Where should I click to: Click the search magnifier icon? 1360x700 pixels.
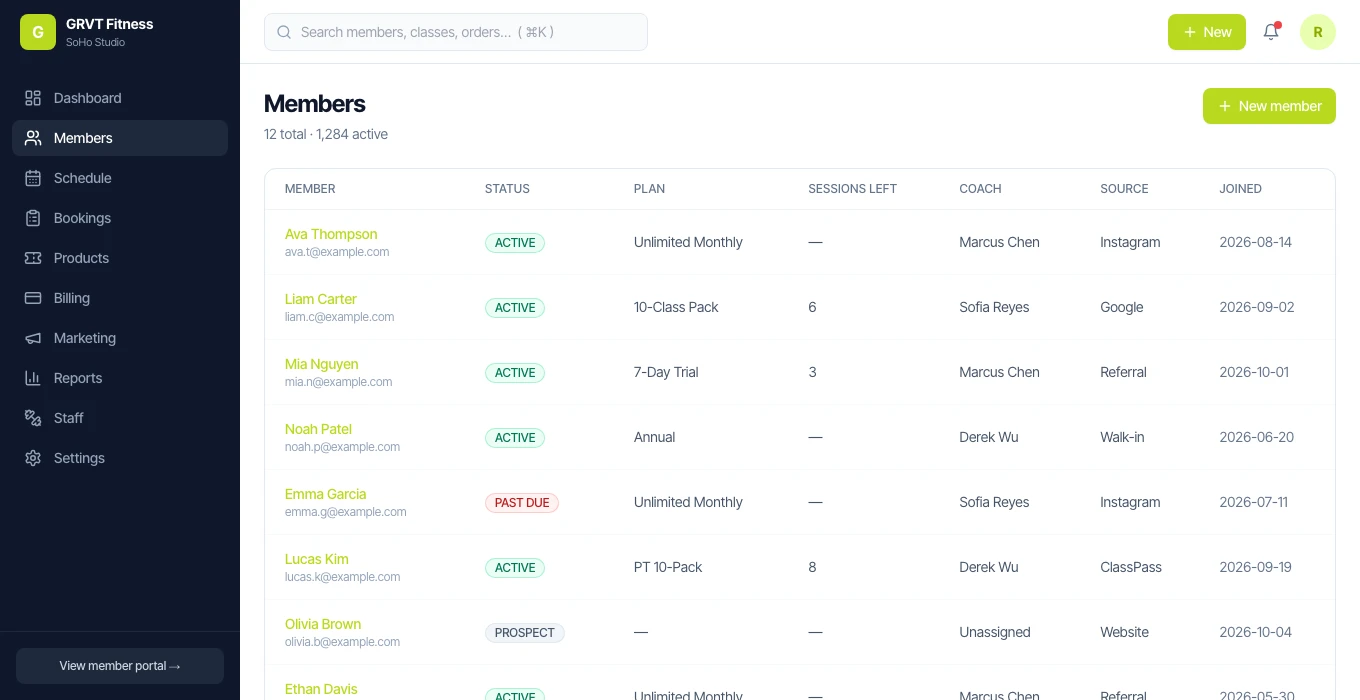click(x=285, y=32)
